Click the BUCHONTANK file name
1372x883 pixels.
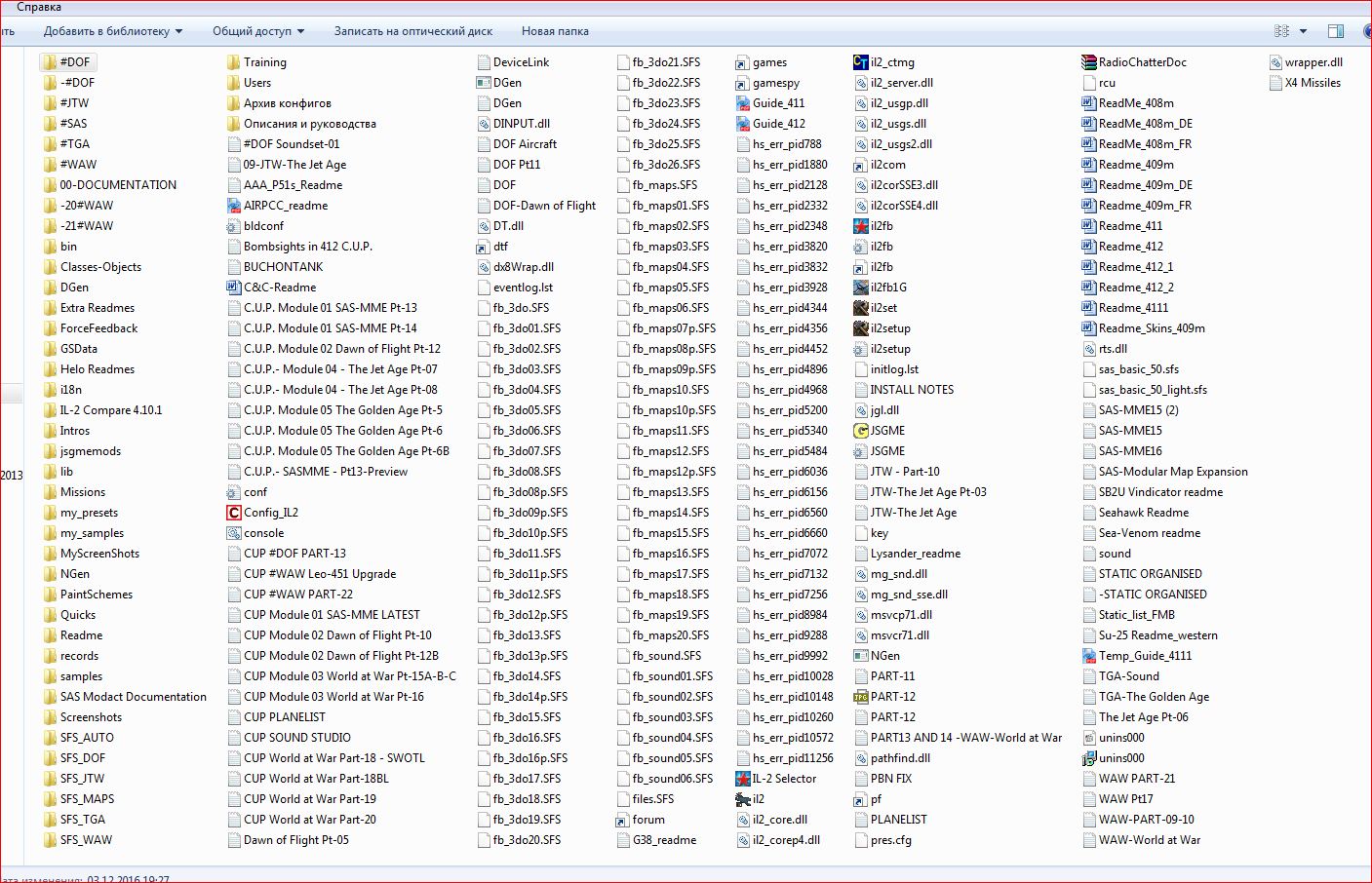click(284, 267)
